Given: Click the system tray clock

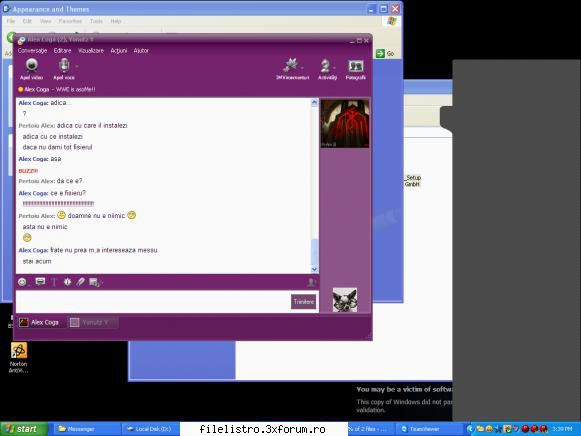Looking at the screenshot, I should click(562, 429).
